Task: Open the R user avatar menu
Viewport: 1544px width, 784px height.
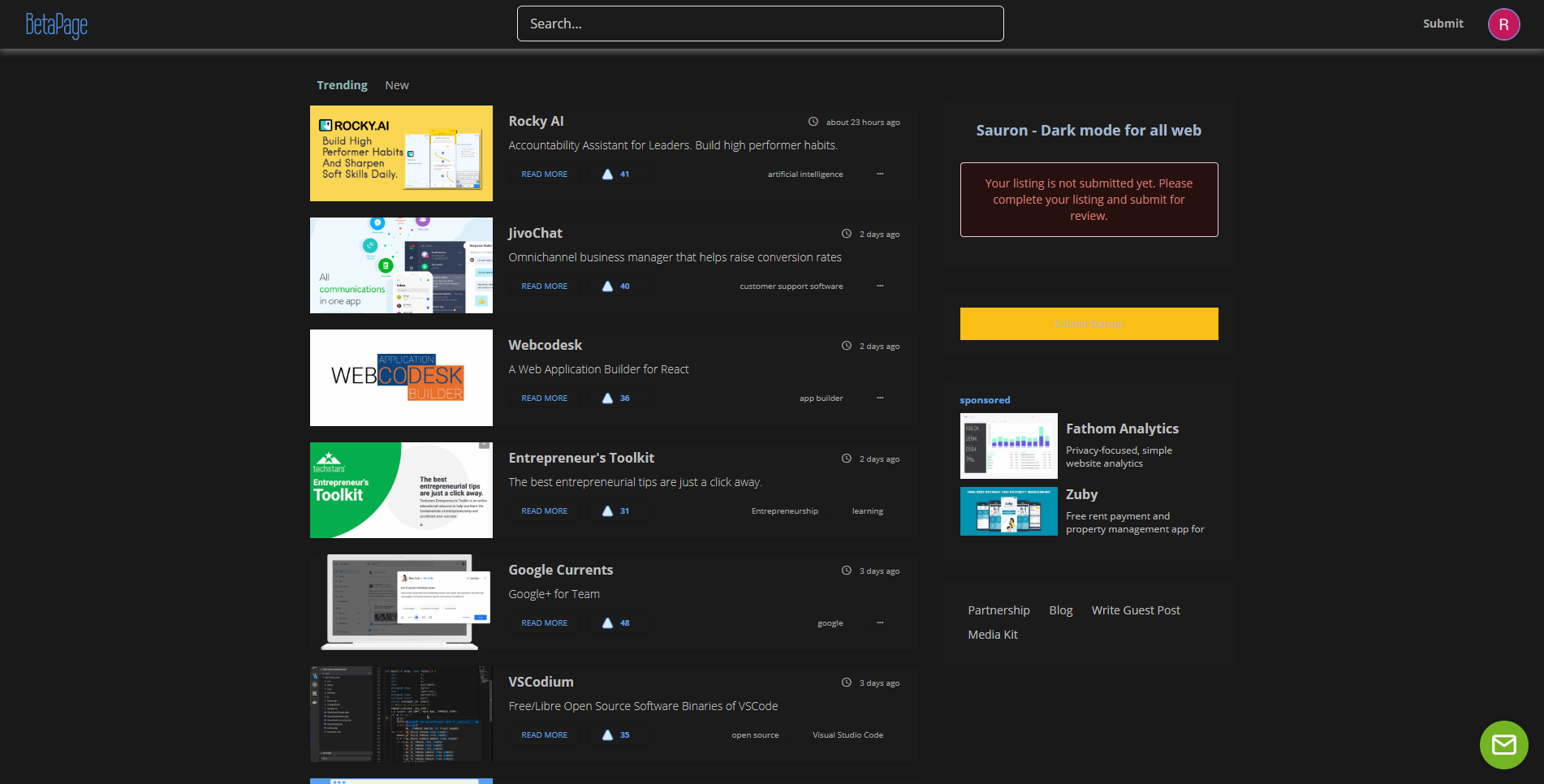Action: [1503, 24]
